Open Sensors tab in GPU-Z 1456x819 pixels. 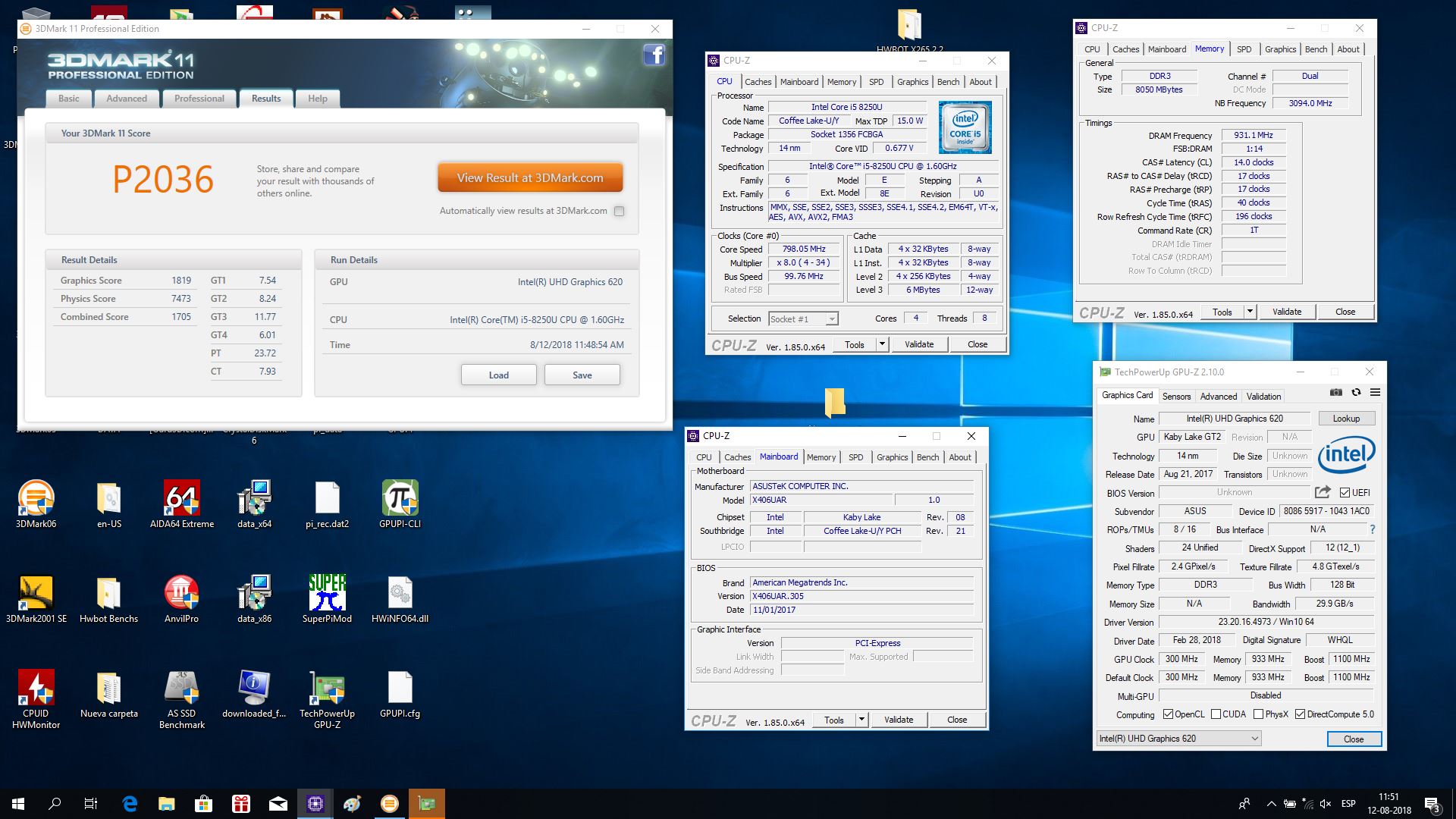point(1176,397)
